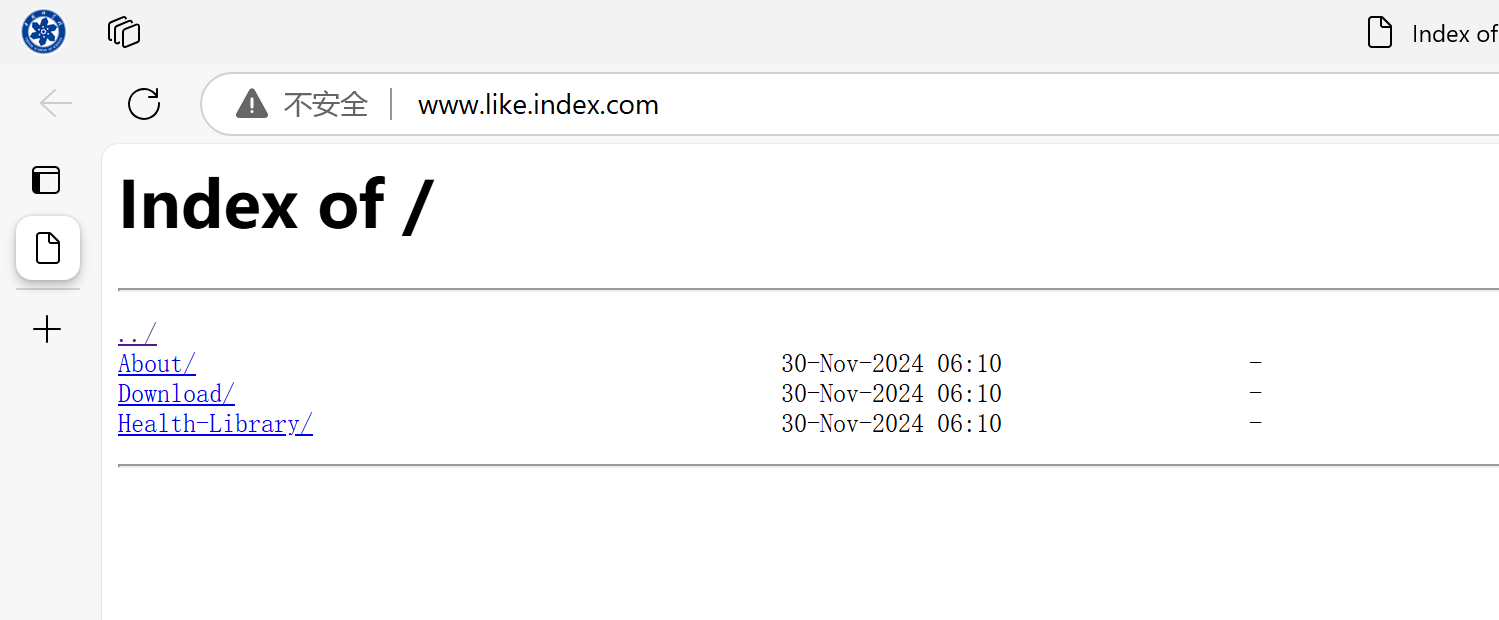The width and height of the screenshot is (1499, 620).
Task: Click the date in the Download/ row
Action: [x=891, y=394]
